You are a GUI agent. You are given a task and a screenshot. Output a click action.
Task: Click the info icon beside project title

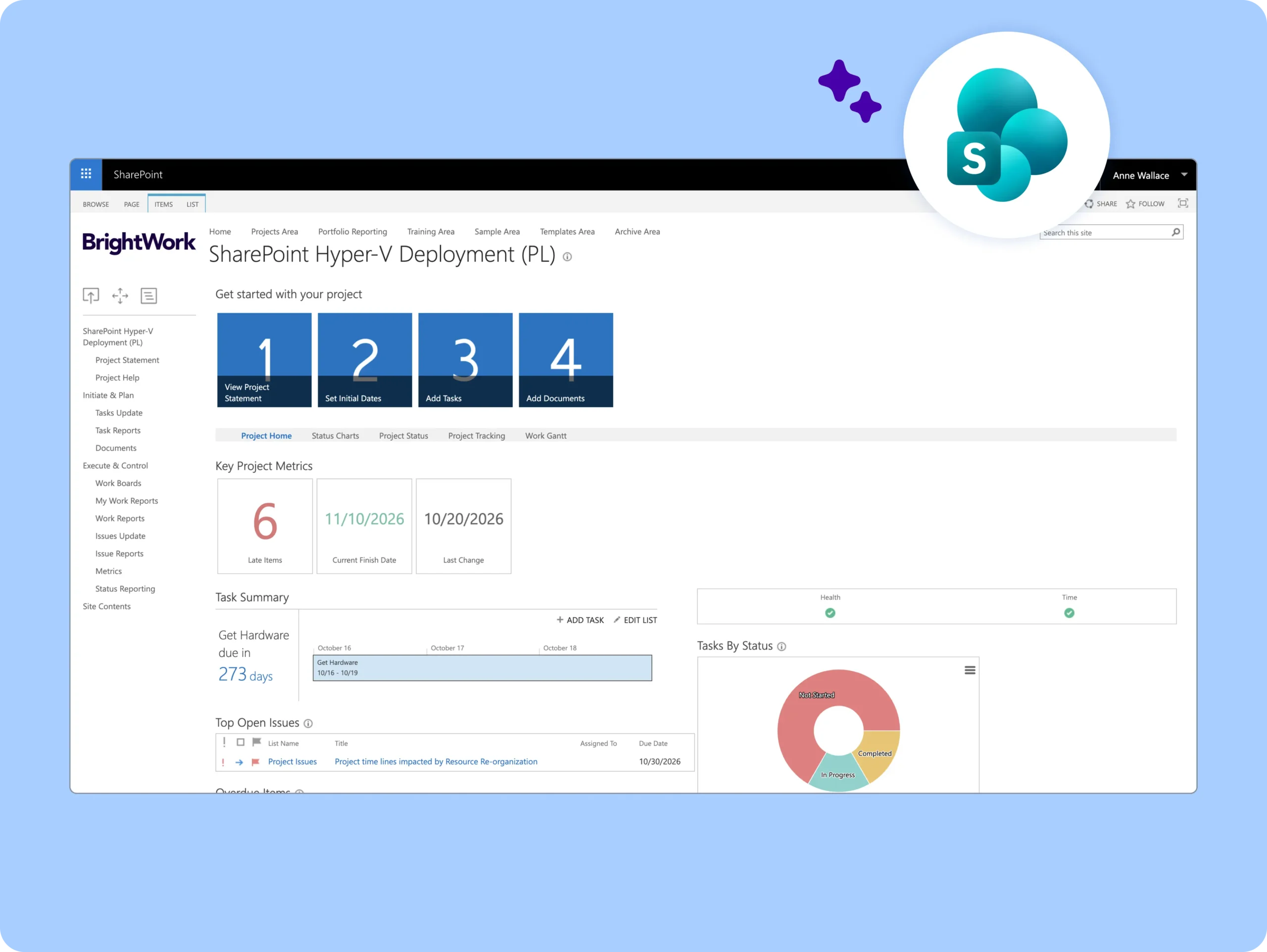click(x=567, y=257)
